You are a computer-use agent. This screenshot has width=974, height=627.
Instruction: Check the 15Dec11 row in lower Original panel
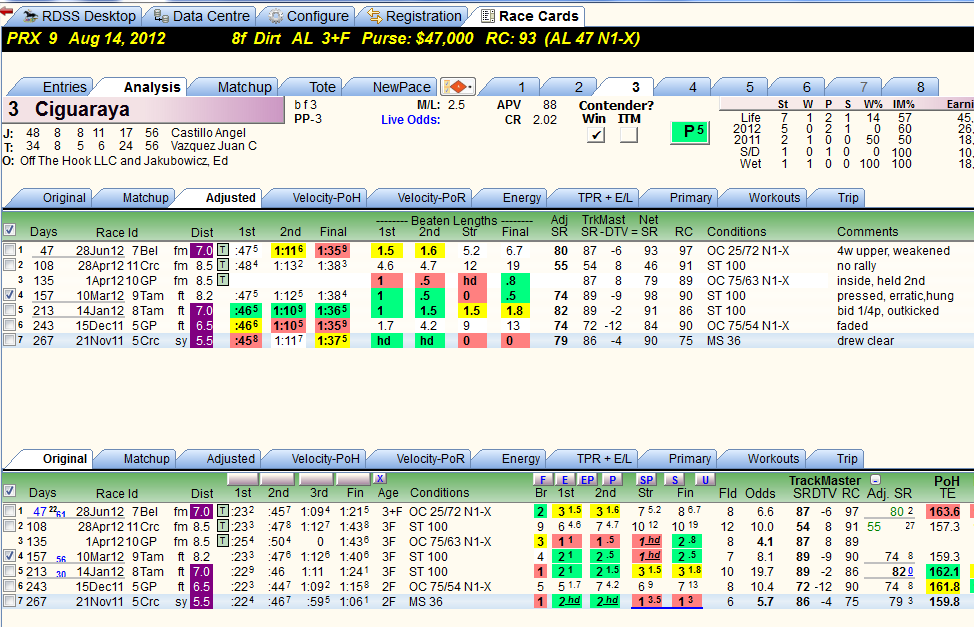[9, 586]
